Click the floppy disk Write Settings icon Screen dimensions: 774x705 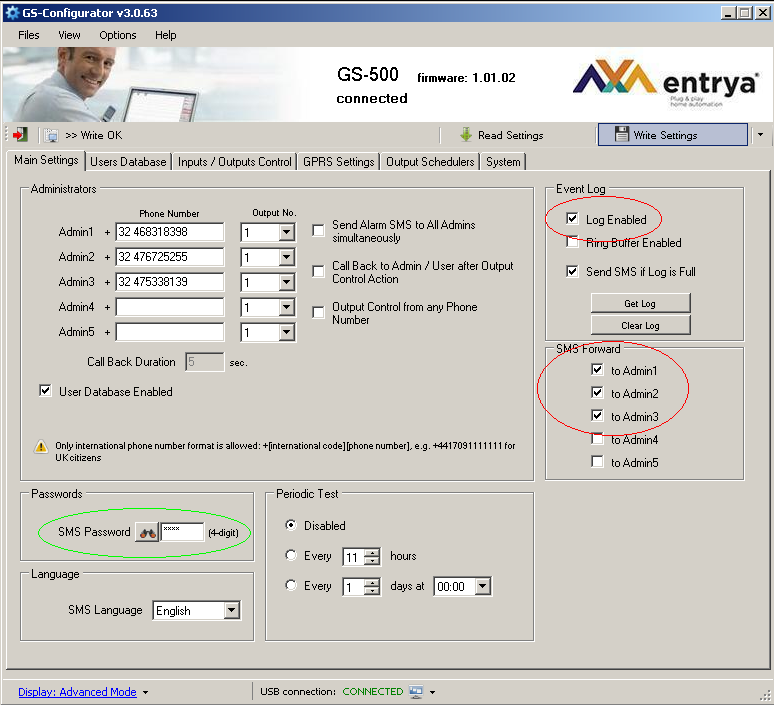[x=622, y=134]
